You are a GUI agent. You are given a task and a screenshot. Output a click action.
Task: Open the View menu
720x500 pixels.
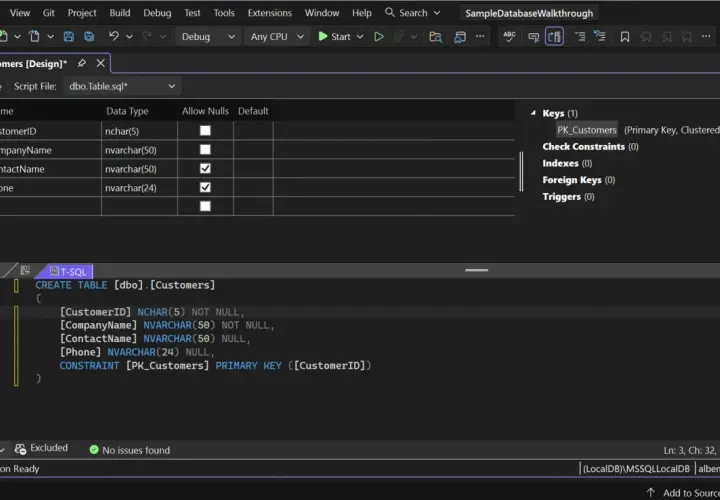pyautogui.click(x=20, y=13)
